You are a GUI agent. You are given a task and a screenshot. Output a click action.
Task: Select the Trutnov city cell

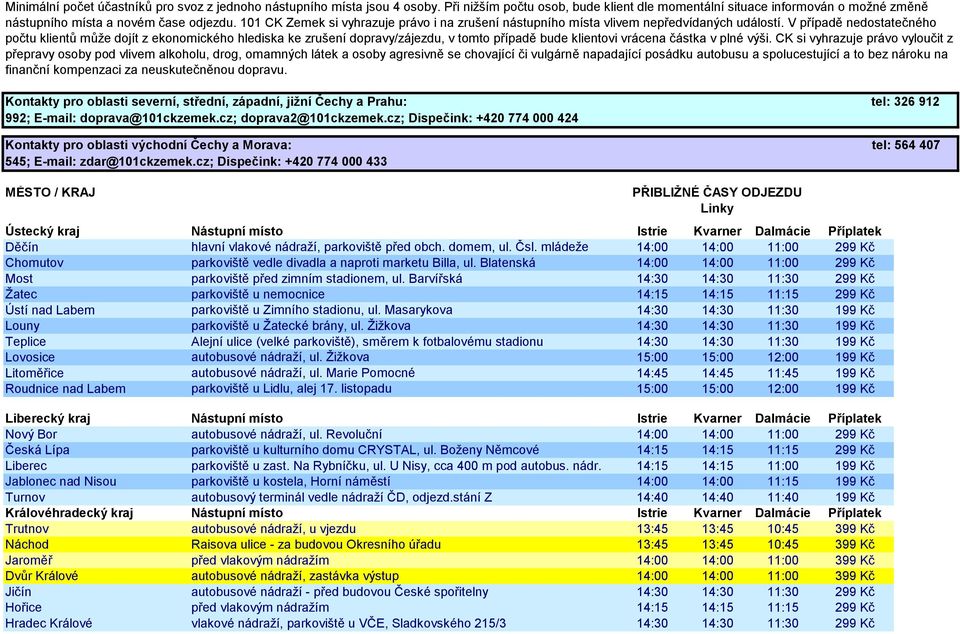(27, 529)
